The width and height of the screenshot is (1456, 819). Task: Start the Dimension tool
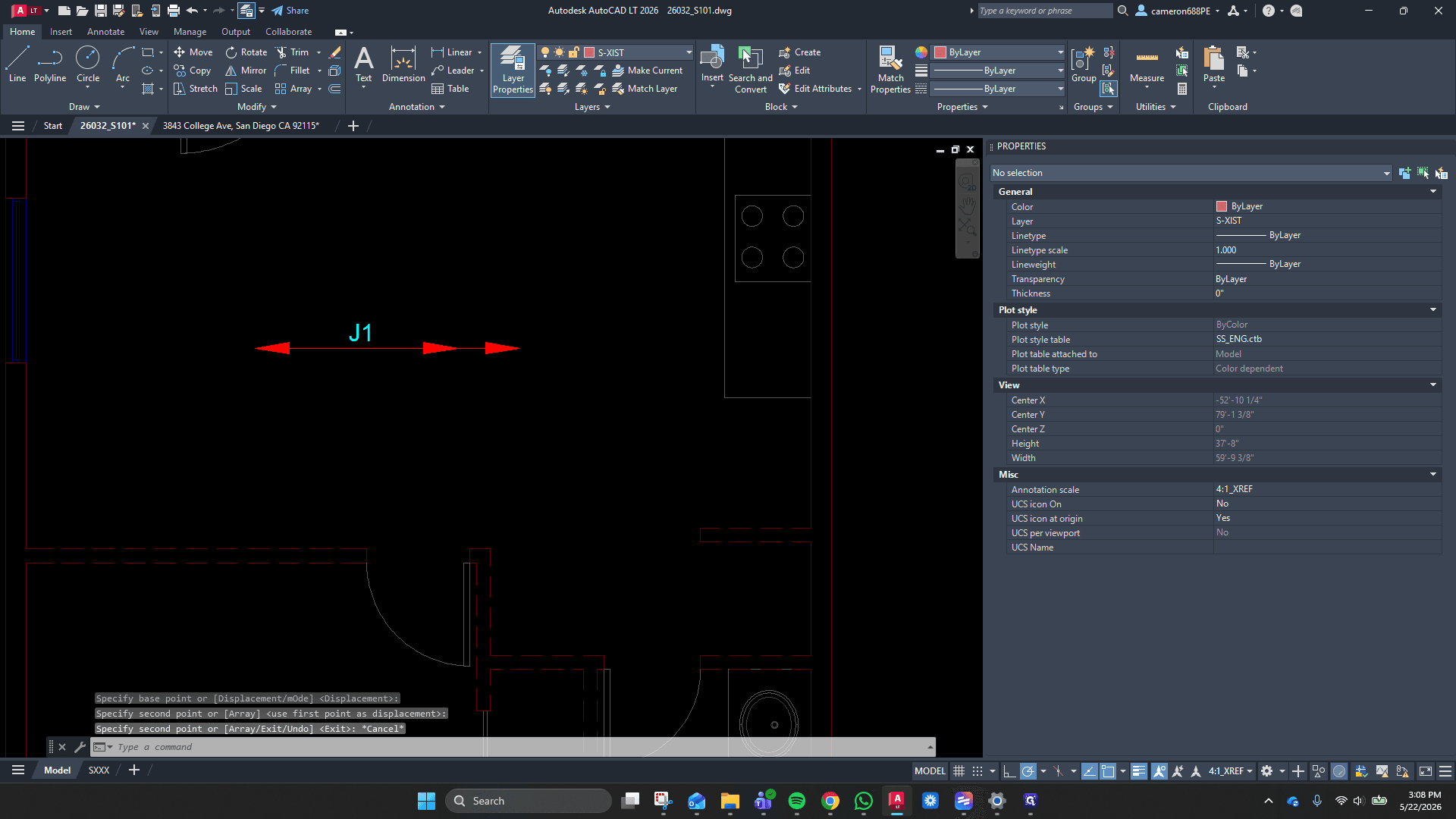403,64
